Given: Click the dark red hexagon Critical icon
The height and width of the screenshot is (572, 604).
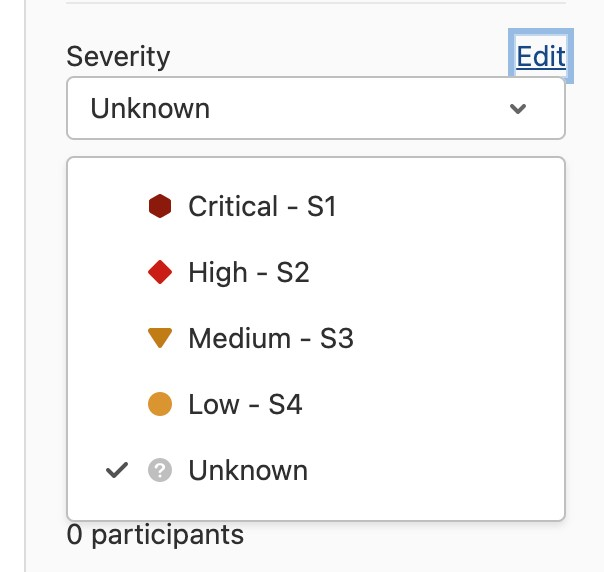Looking at the screenshot, I should pyautogui.click(x=160, y=207).
